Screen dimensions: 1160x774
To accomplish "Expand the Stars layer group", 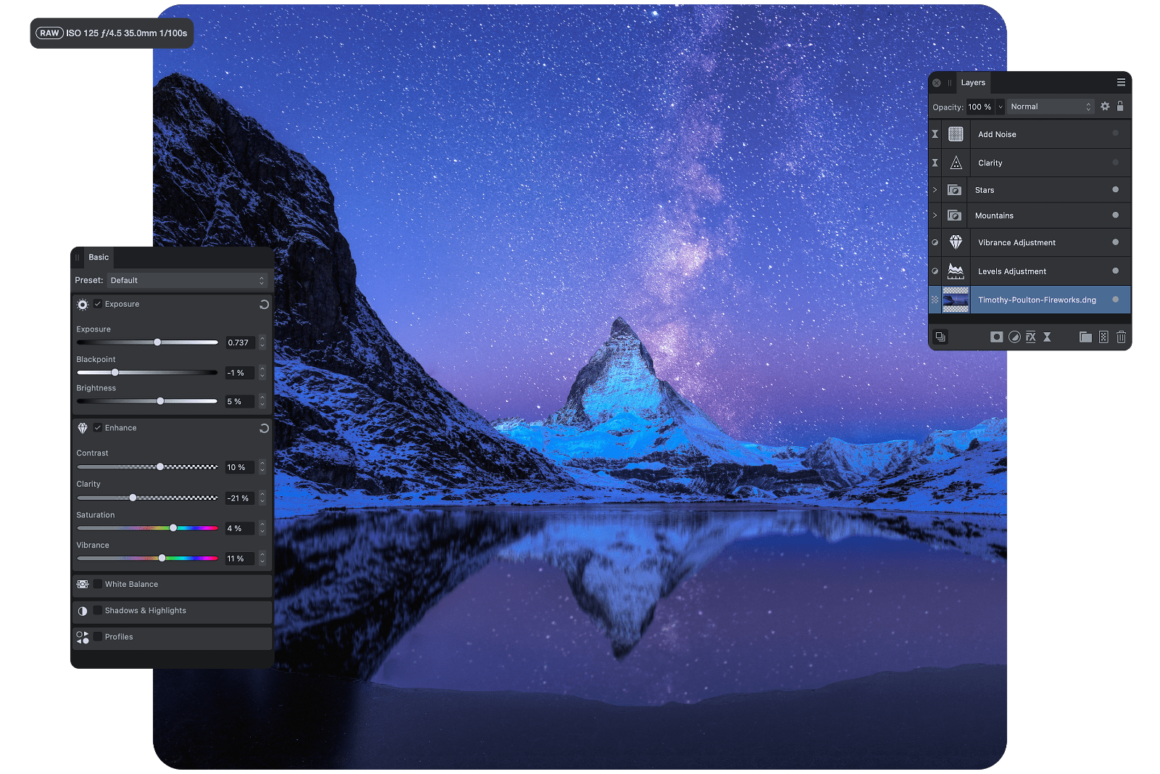I will point(935,190).
